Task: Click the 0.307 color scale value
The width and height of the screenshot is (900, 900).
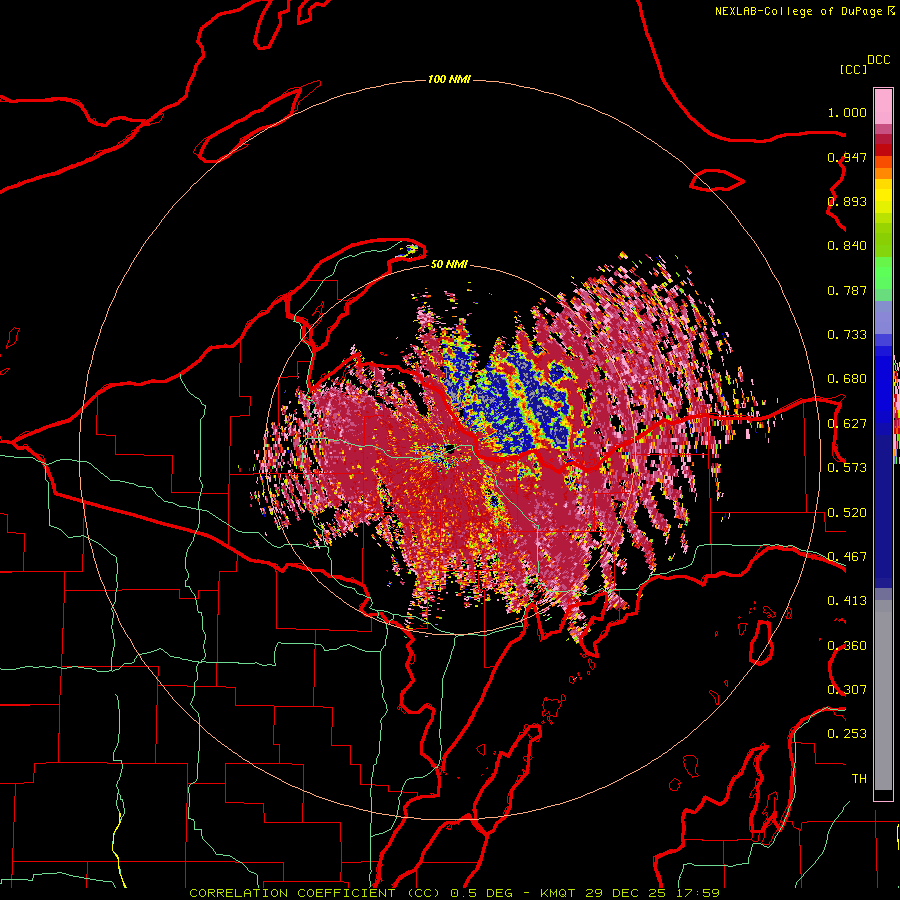Action: 847,690
